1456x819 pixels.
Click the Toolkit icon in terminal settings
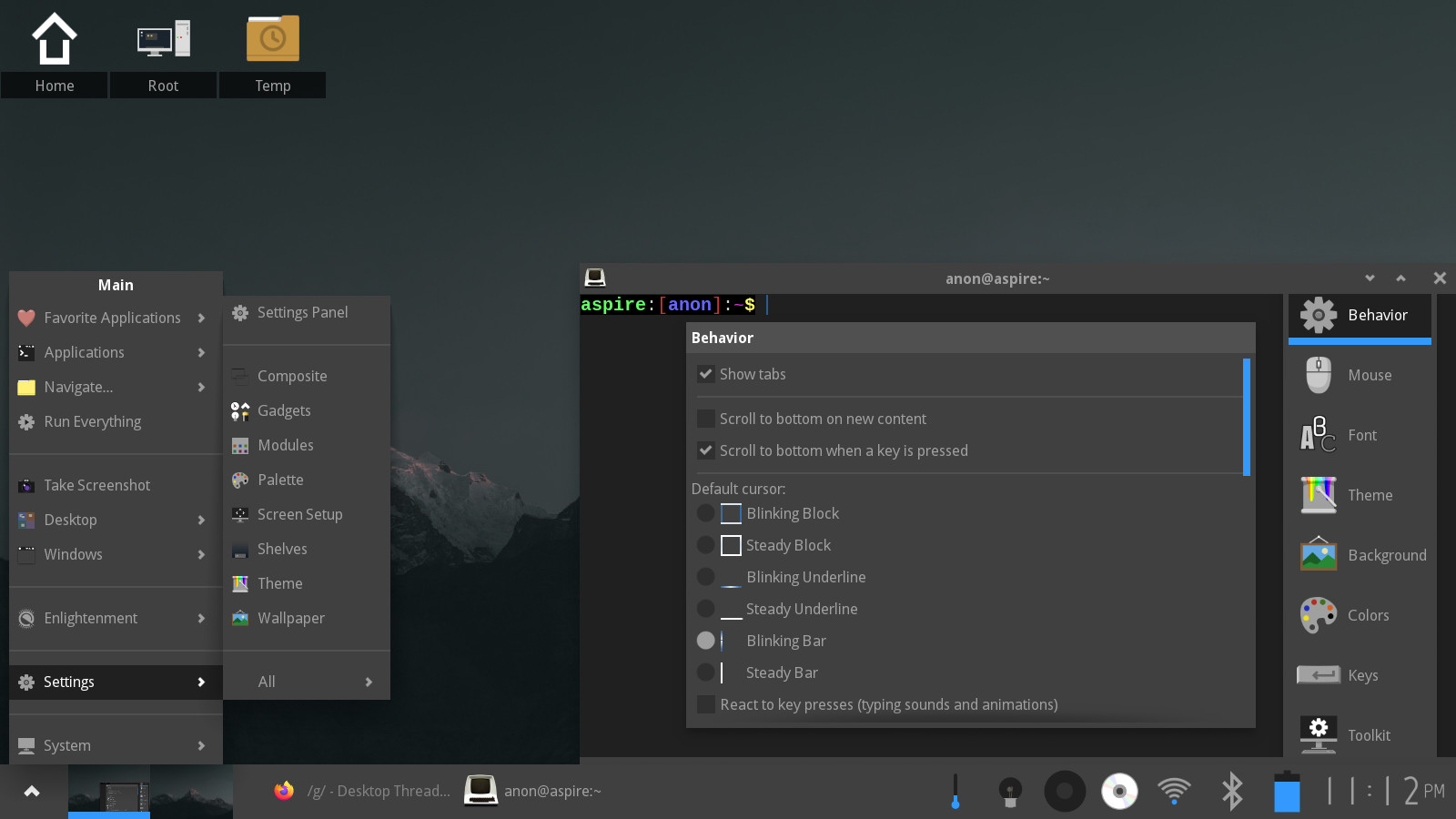1319,735
